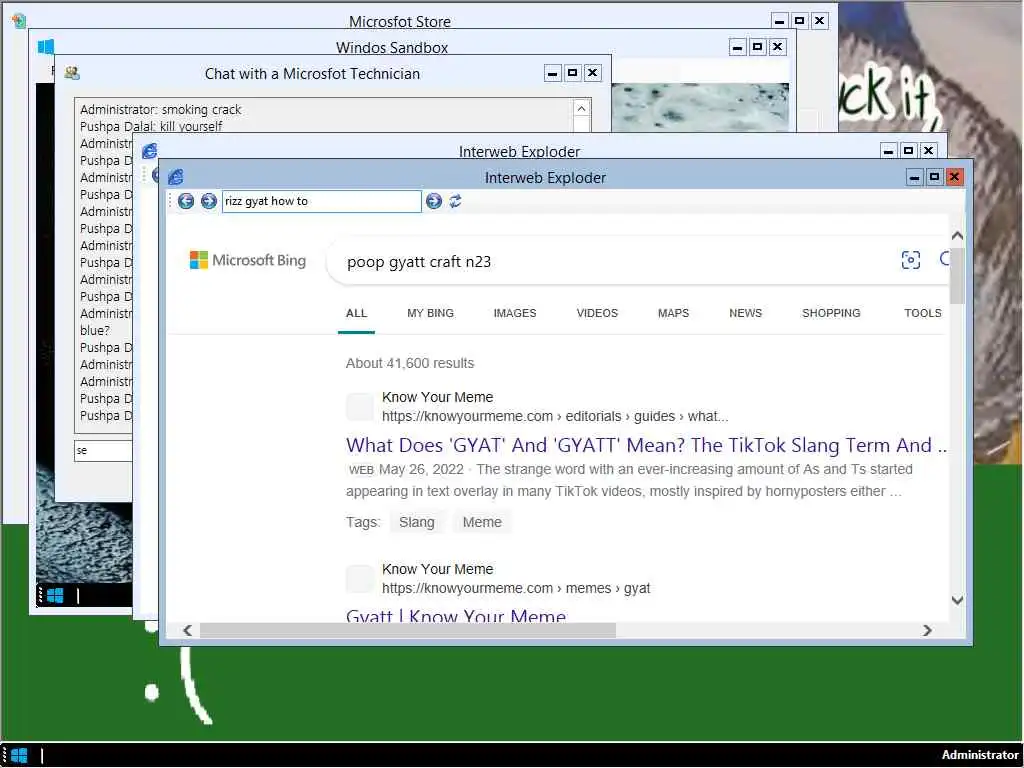Switch to SHOPPING tab
The height and width of the screenshot is (768, 1024).
click(x=831, y=313)
